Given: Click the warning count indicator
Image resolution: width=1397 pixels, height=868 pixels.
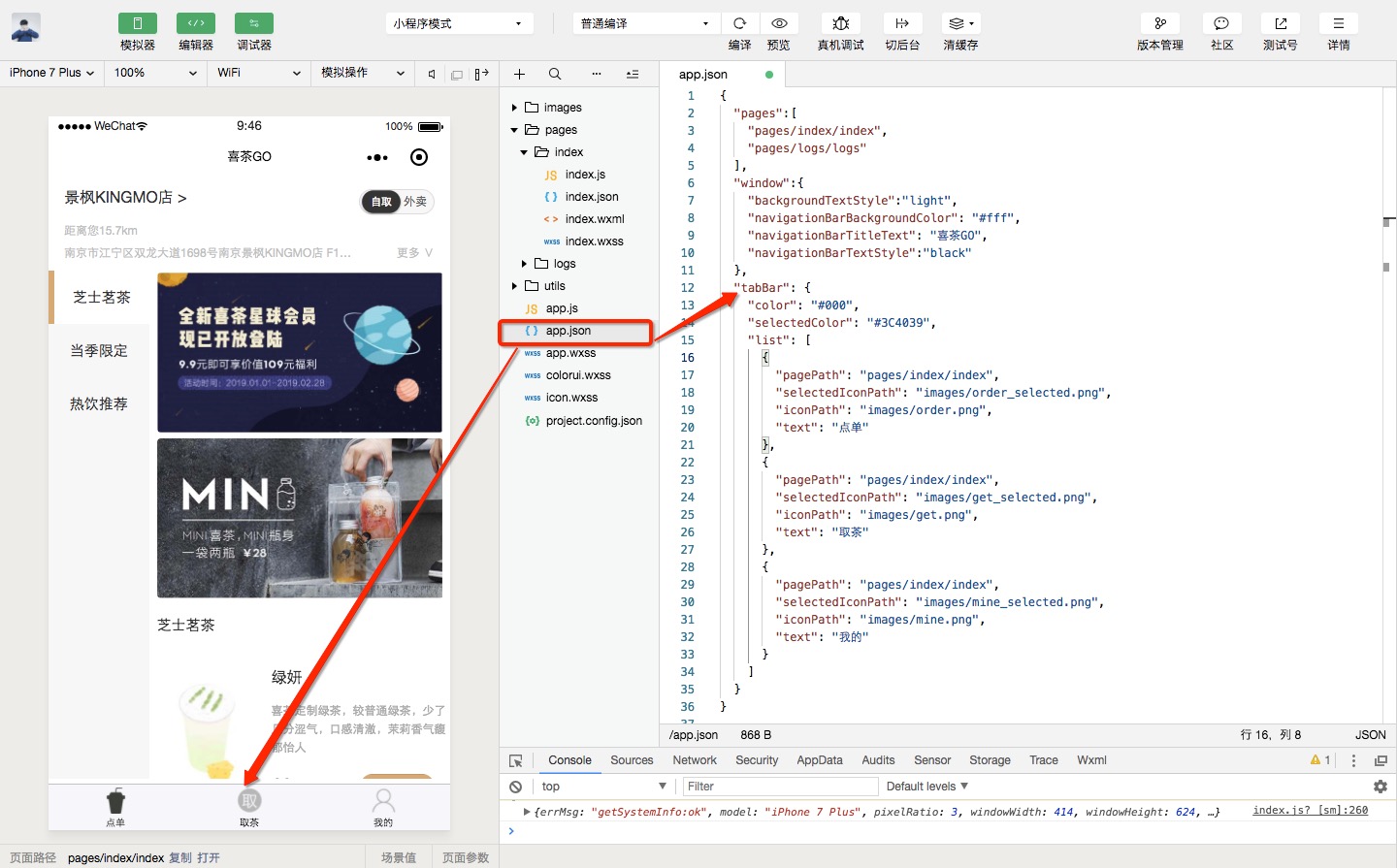Looking at the screenshot, I should click(1320, 760).
